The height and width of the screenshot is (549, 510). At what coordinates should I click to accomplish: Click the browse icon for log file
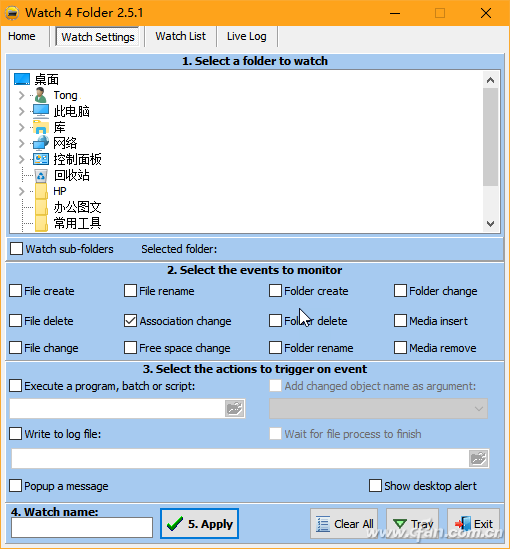click(x=478, y=458)
